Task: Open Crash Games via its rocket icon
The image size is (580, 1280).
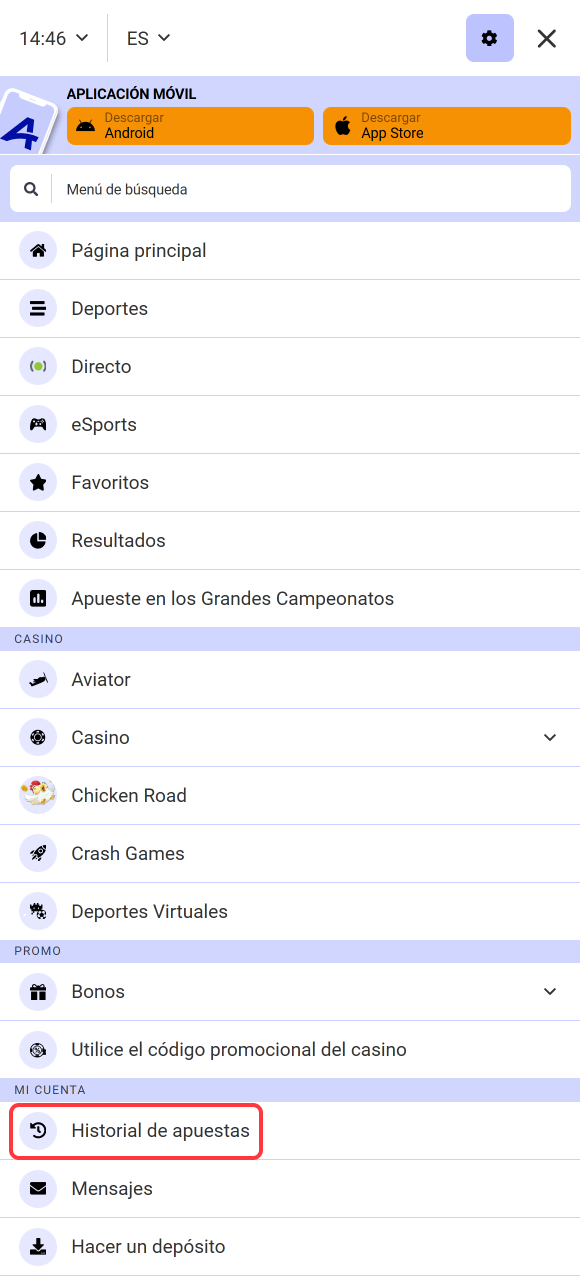Action: (37, 853)
